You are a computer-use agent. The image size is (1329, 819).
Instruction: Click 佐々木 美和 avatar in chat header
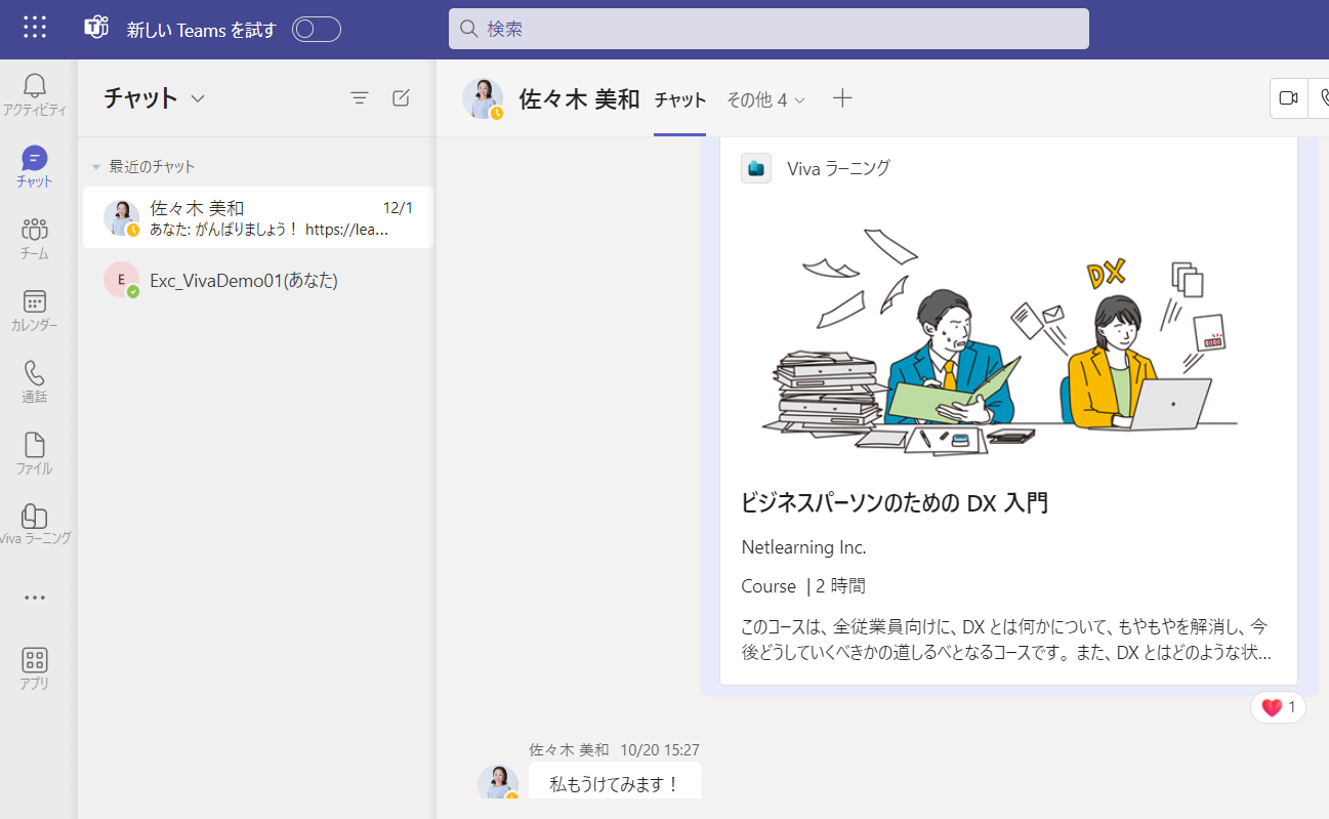click(x=482, y=99)
